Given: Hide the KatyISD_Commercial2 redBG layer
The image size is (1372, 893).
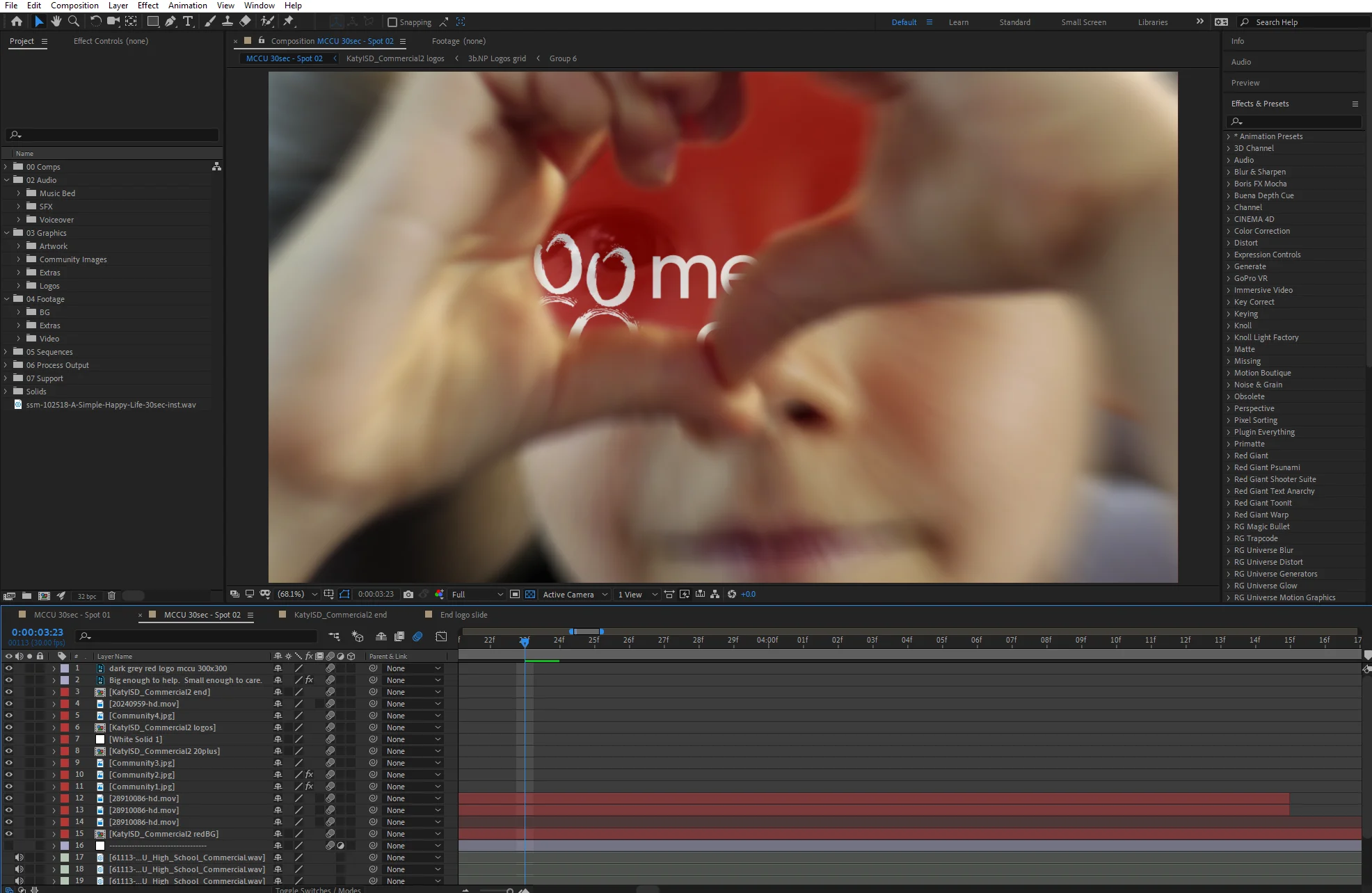Looking at the screenshot, I should (x=9, y=834).
